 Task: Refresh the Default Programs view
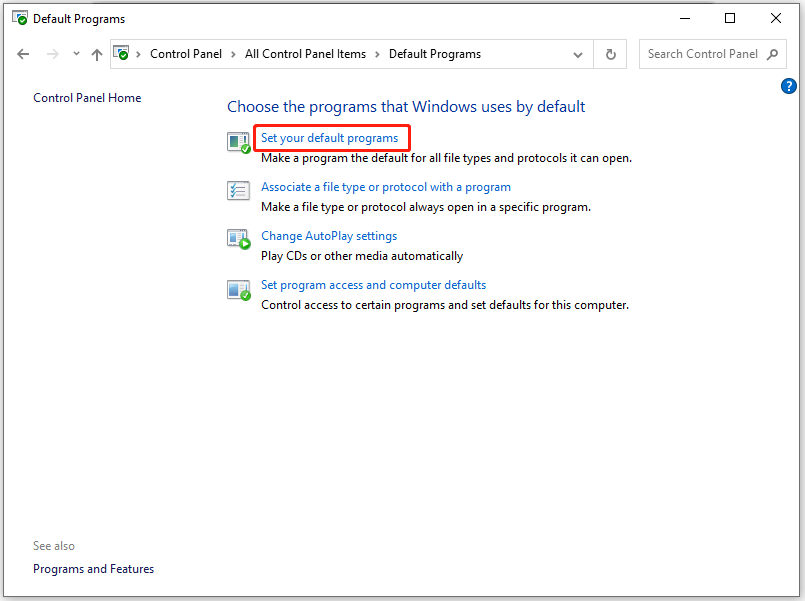tap(610, 54)
